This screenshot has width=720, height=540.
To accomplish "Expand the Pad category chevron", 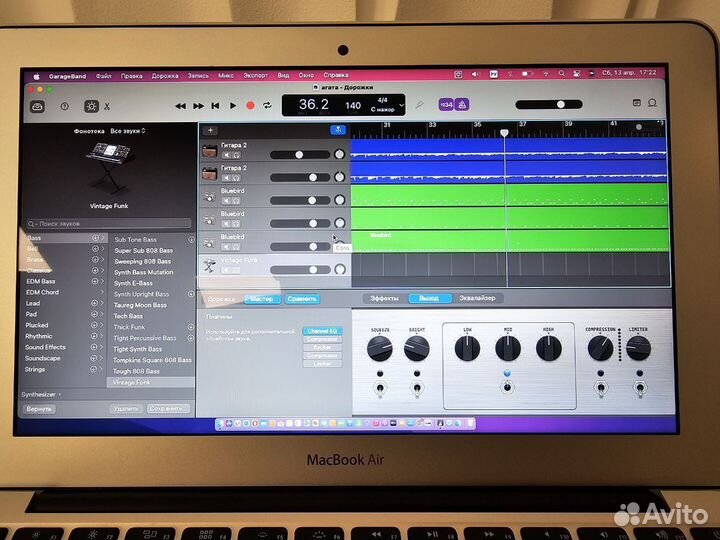I will [101, 314].
